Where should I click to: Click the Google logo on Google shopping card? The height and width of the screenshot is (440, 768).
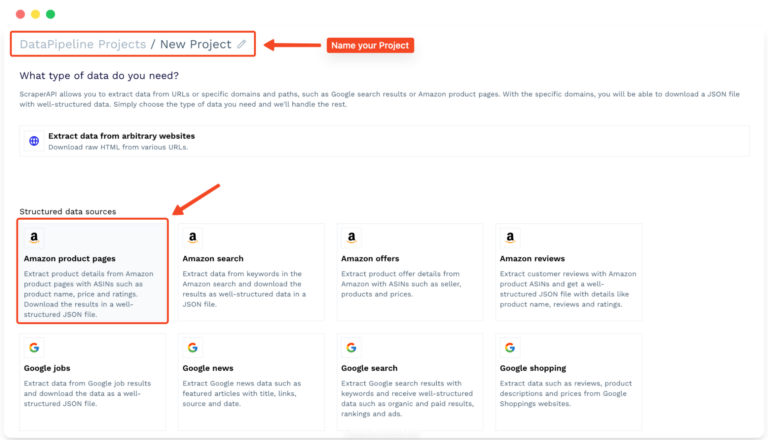click(x=510, y=348)
